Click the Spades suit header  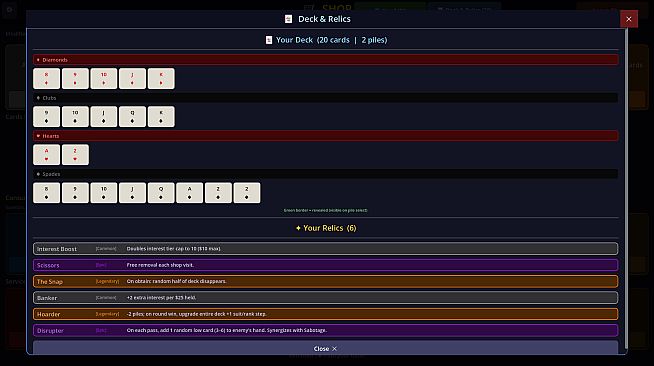325,174
